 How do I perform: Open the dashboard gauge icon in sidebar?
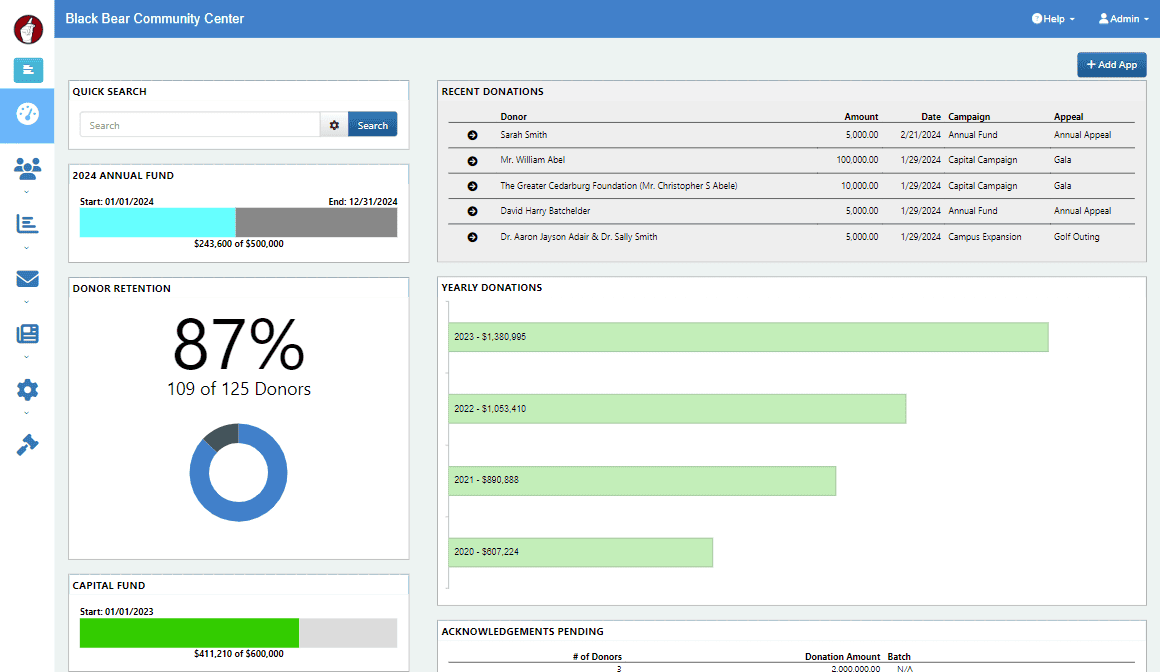click(27, 114)
